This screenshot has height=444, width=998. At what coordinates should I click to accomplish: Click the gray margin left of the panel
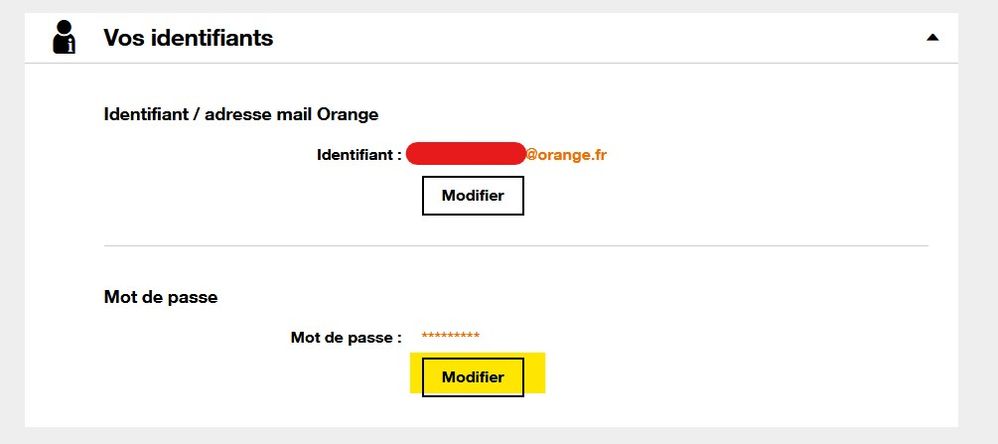pos(12,220)
